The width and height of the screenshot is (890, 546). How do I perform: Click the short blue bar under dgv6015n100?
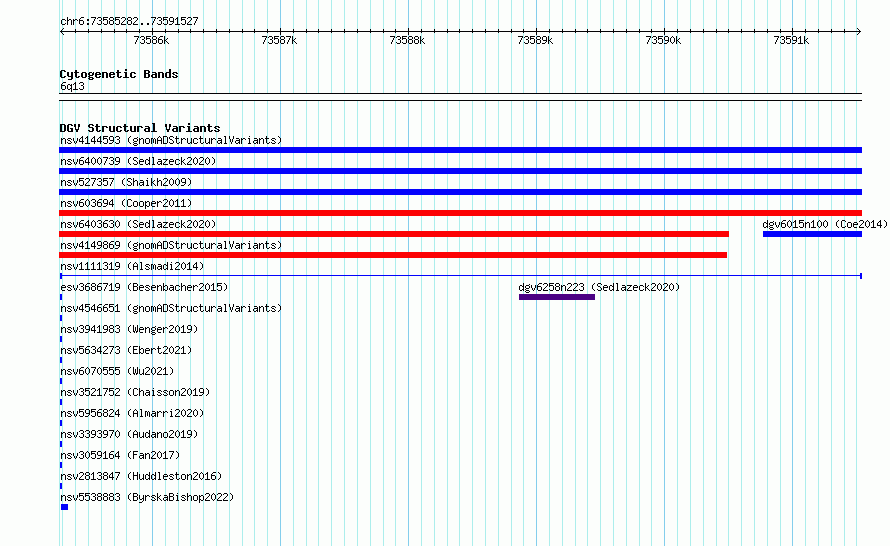812,234
